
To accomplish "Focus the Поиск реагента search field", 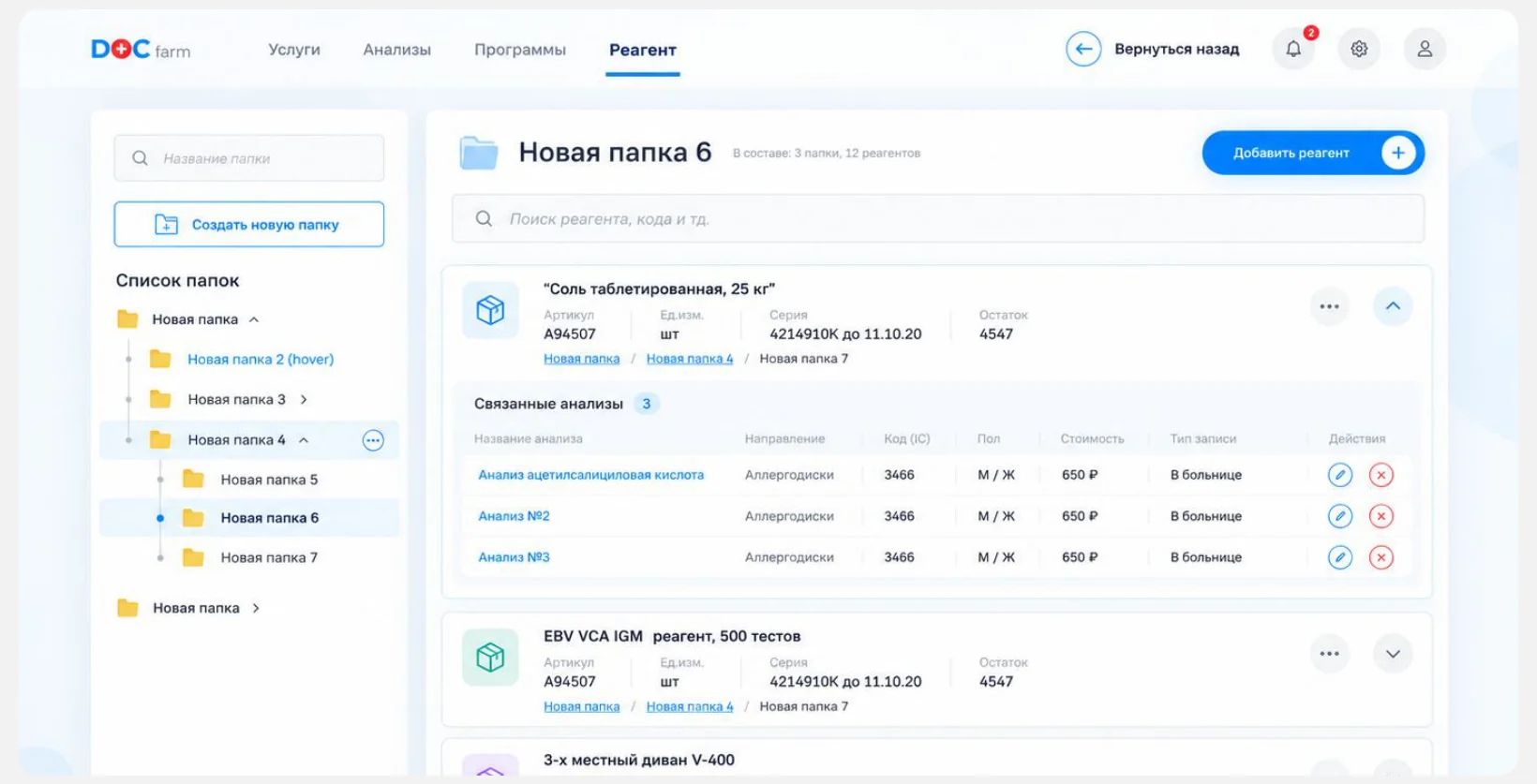I will tap(938, 219).
